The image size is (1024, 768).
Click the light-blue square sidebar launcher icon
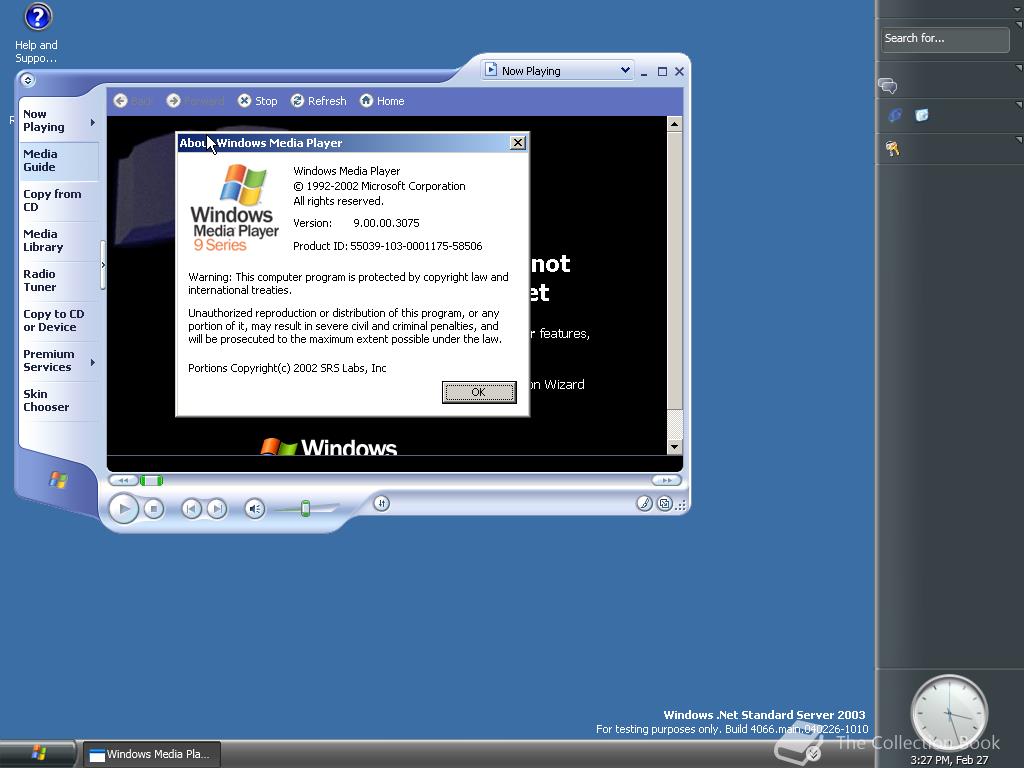[921, 116]
